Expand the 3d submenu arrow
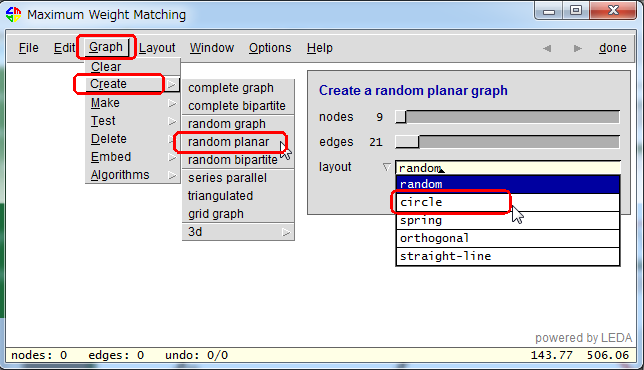 (286, 232)
